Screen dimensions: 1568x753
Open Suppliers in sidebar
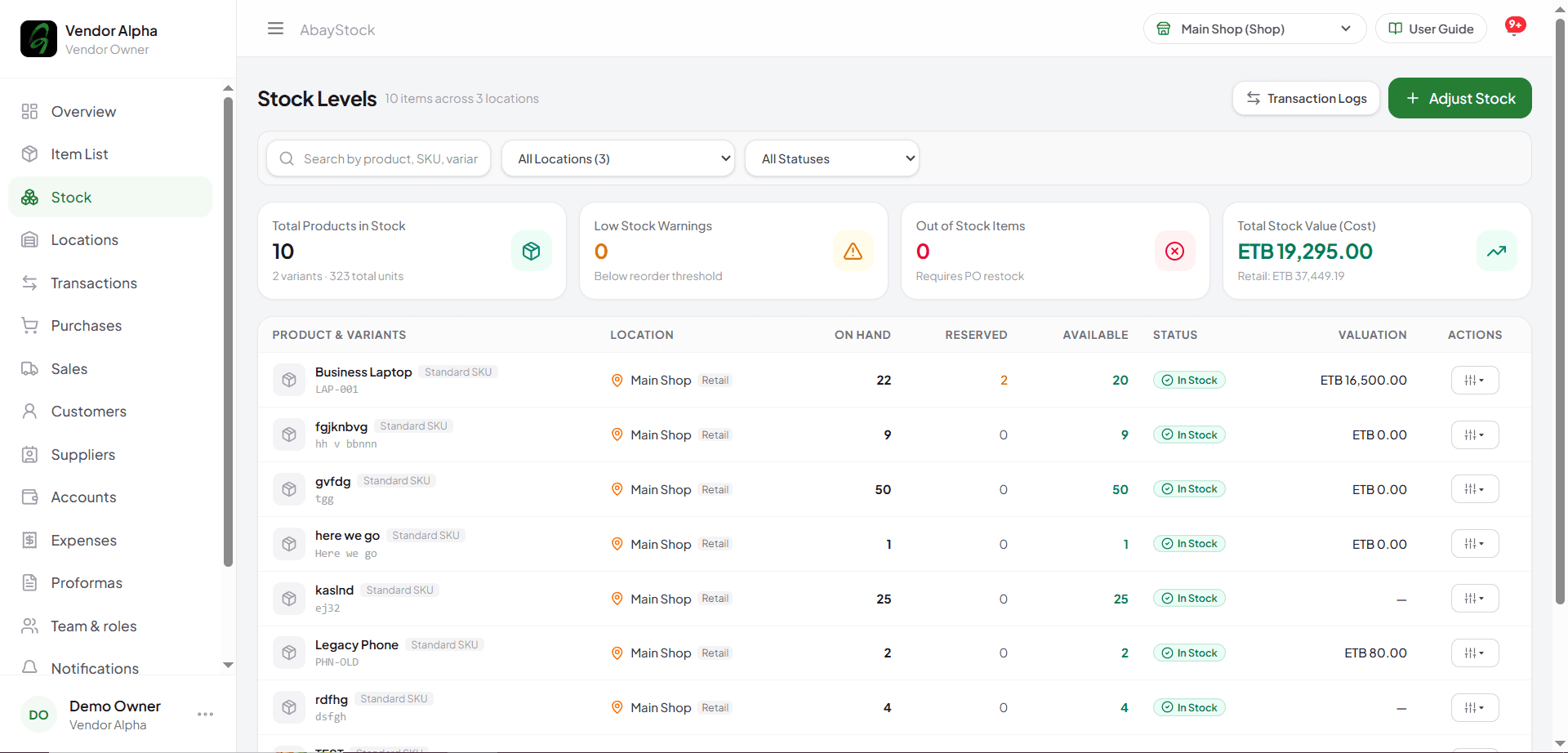click(x=110, y=454)
